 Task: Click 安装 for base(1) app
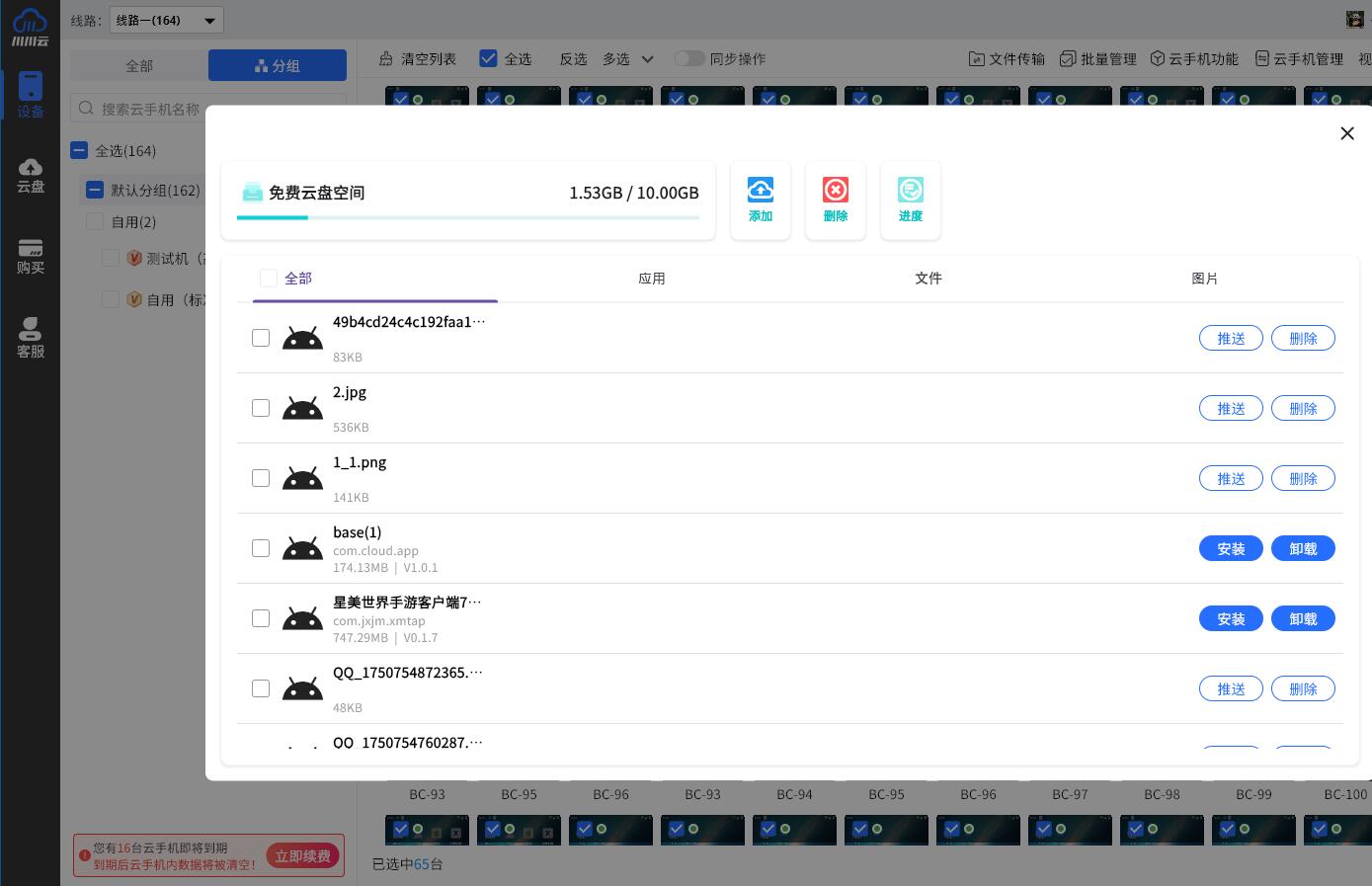click(x=1230, y=548)
